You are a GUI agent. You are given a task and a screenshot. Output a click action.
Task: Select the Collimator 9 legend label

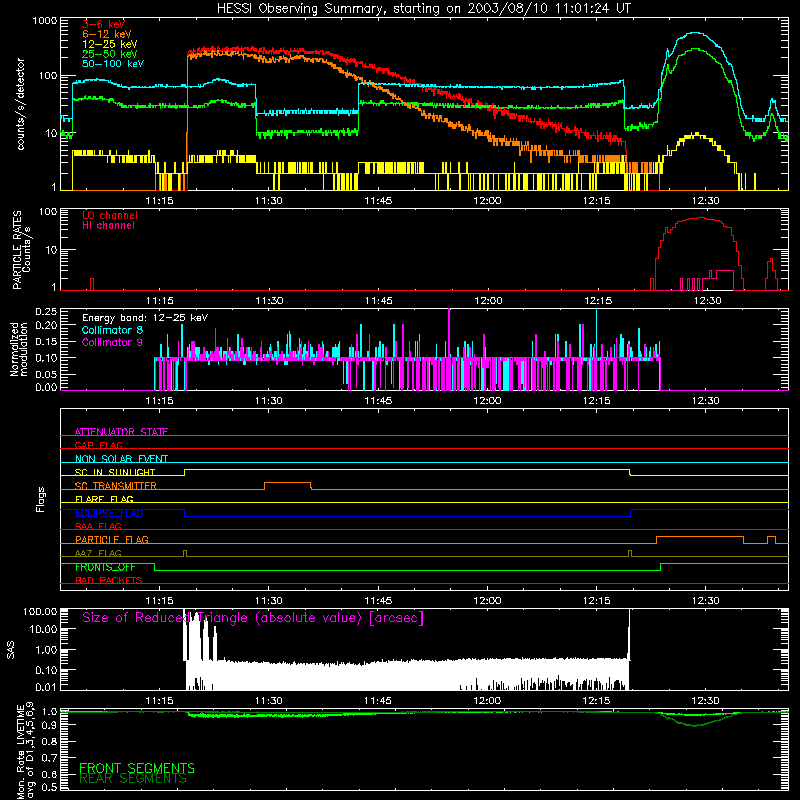coord(113,342)
